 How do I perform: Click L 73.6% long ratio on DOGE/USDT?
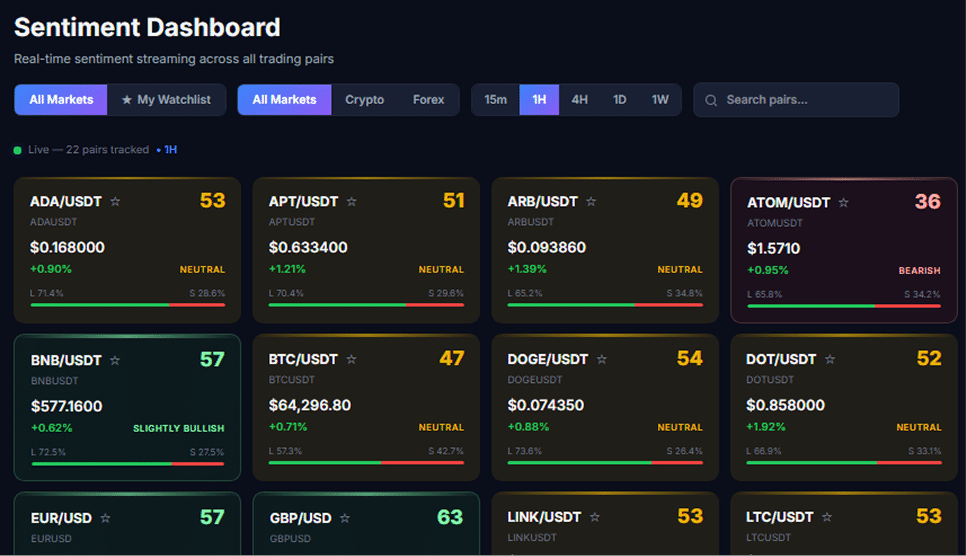(524, 451)
